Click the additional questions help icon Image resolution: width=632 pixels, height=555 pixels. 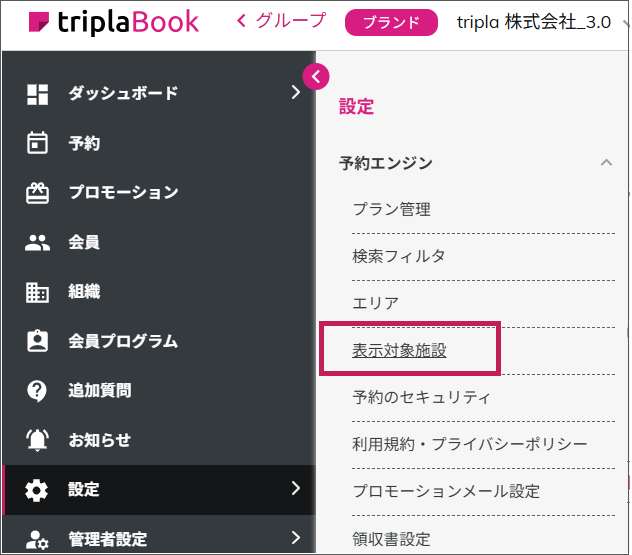point(37,391)
